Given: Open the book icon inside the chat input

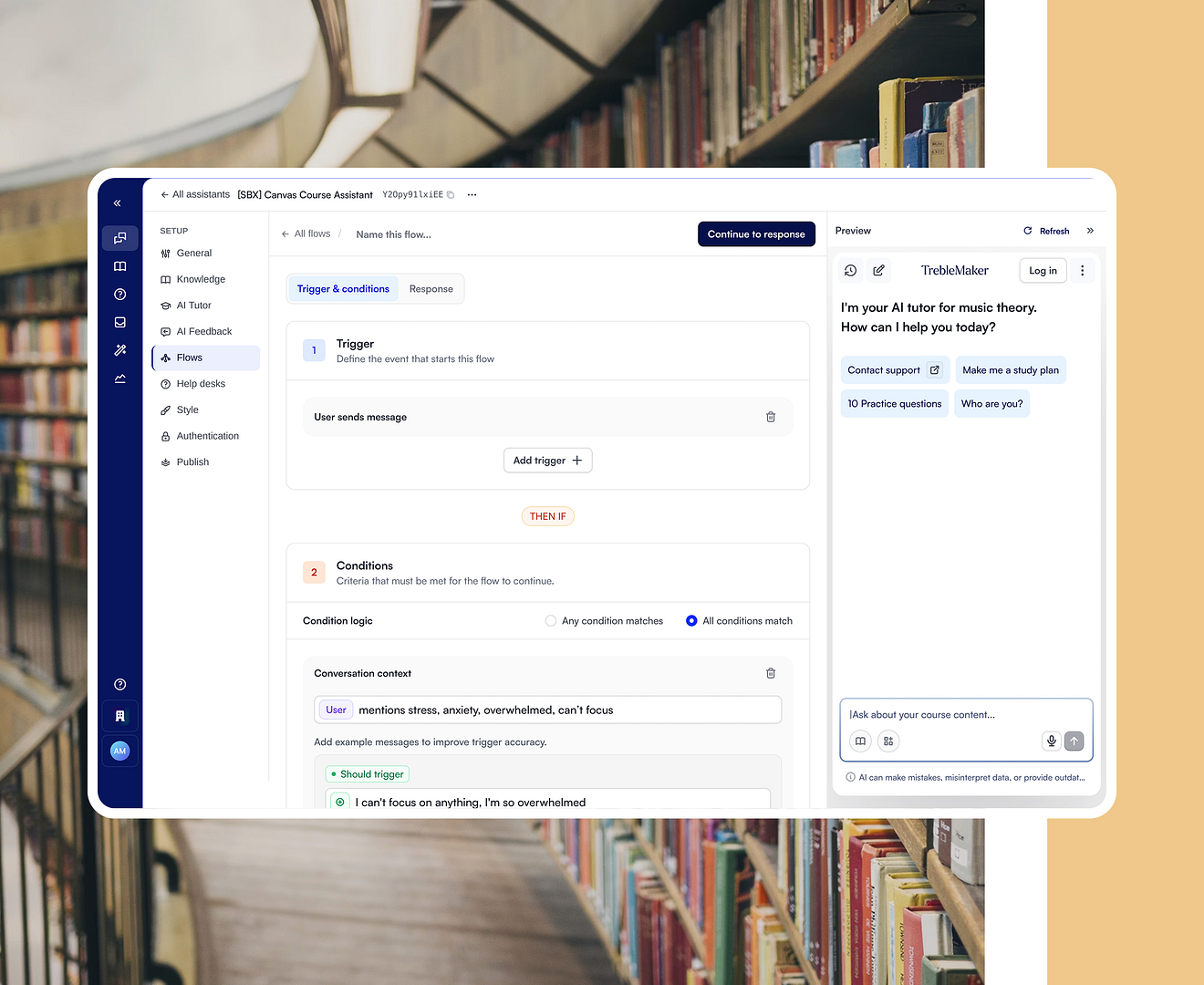Looking at the screenshot, I should click(x=860, y=741).
